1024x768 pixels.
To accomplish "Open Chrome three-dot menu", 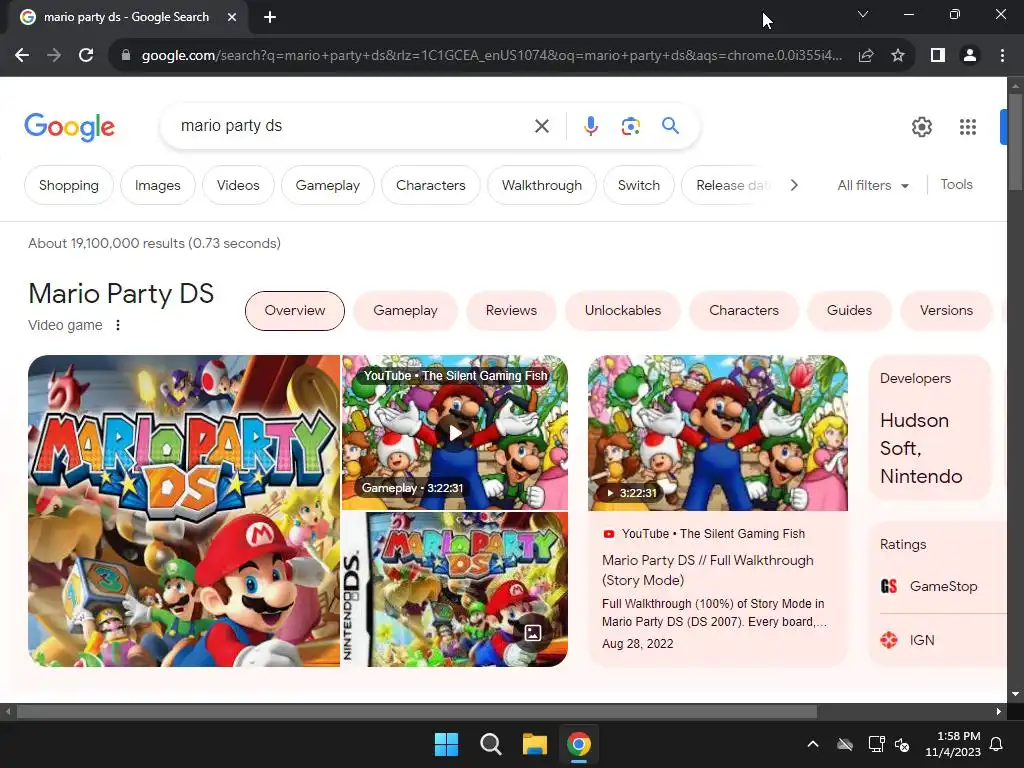I will pyautogui.click(x=1002, y=56).
